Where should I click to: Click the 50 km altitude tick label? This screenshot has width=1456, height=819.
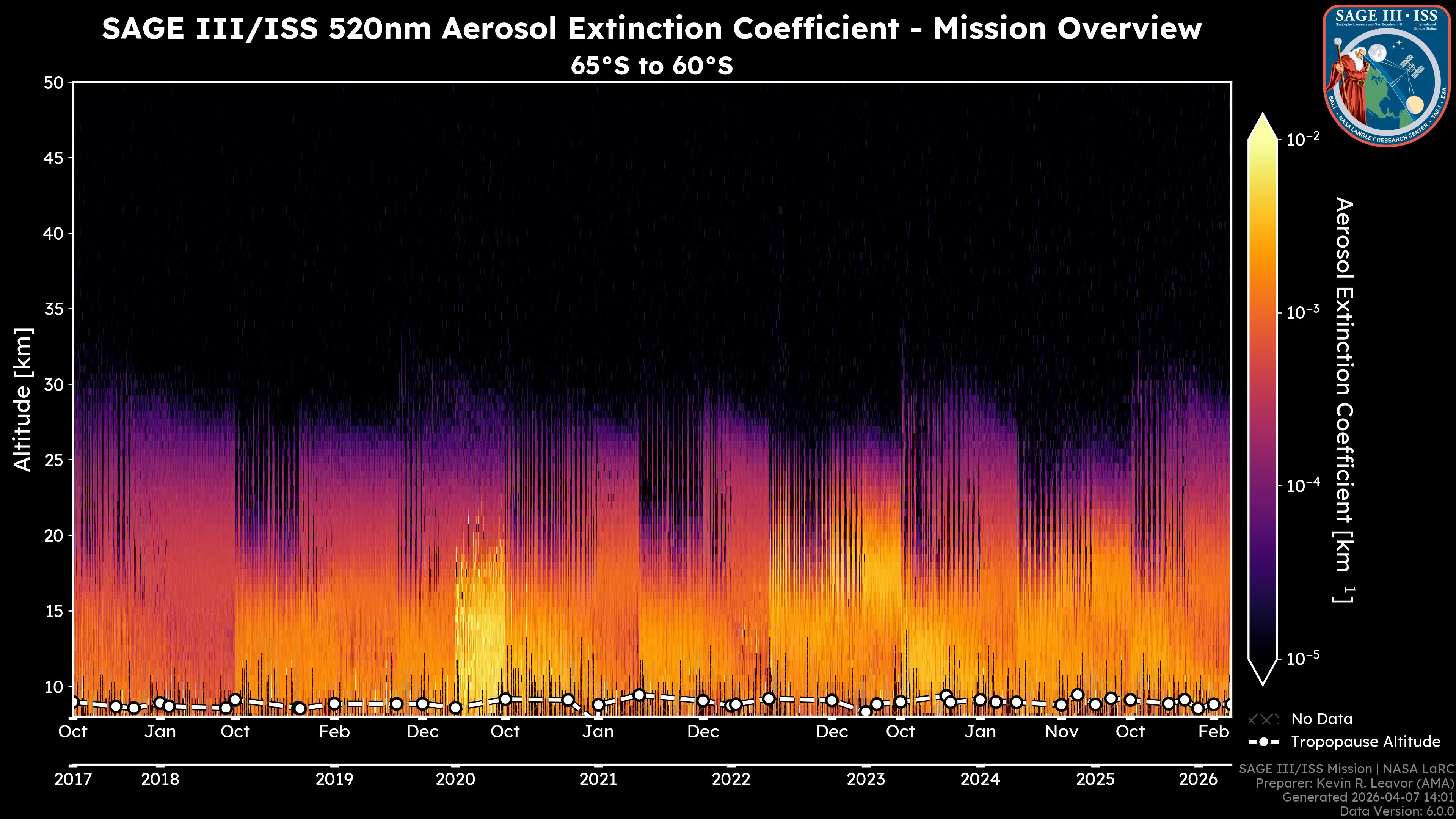(x=54, y=83)
